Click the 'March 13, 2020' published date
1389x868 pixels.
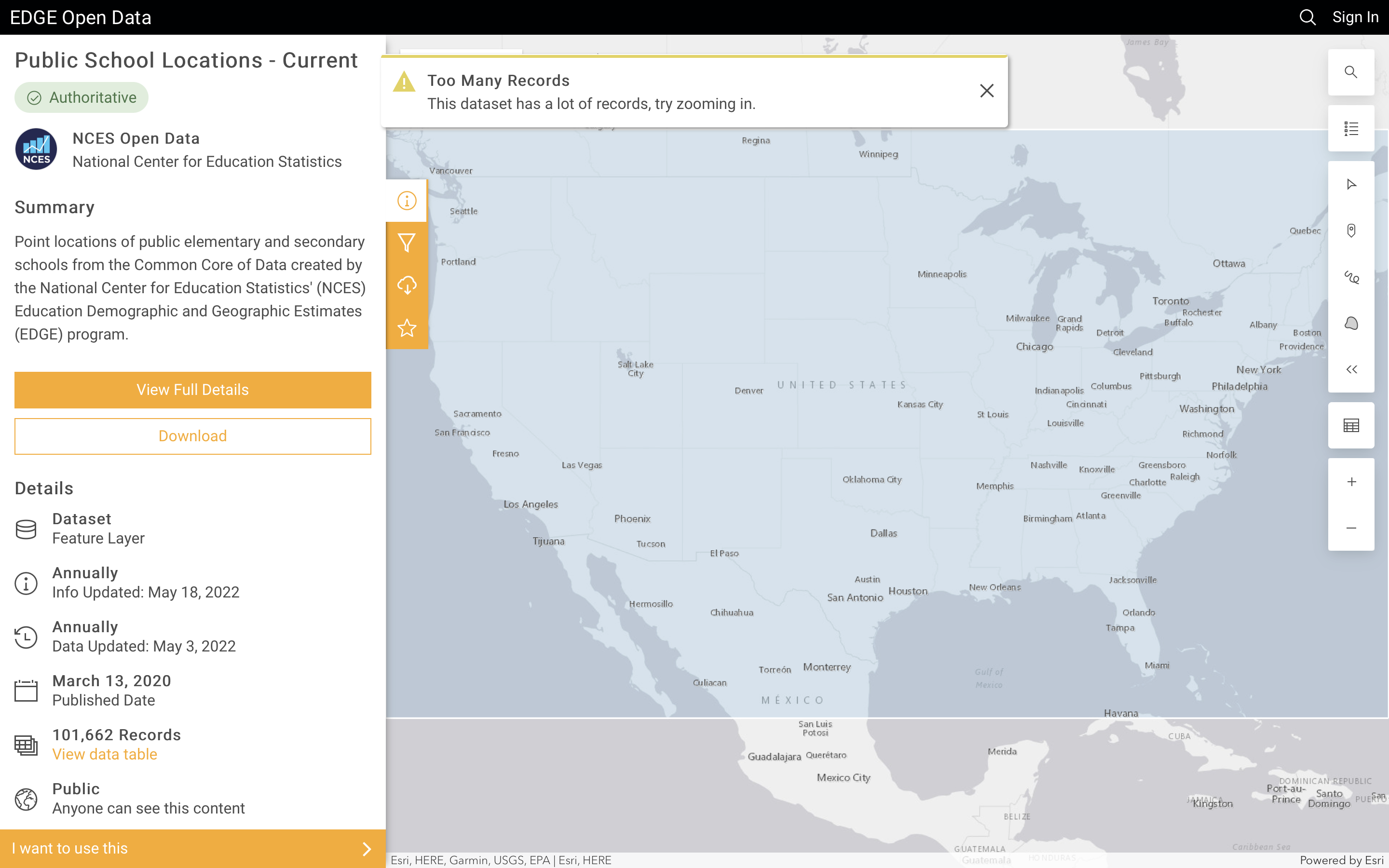pos(112,681)
